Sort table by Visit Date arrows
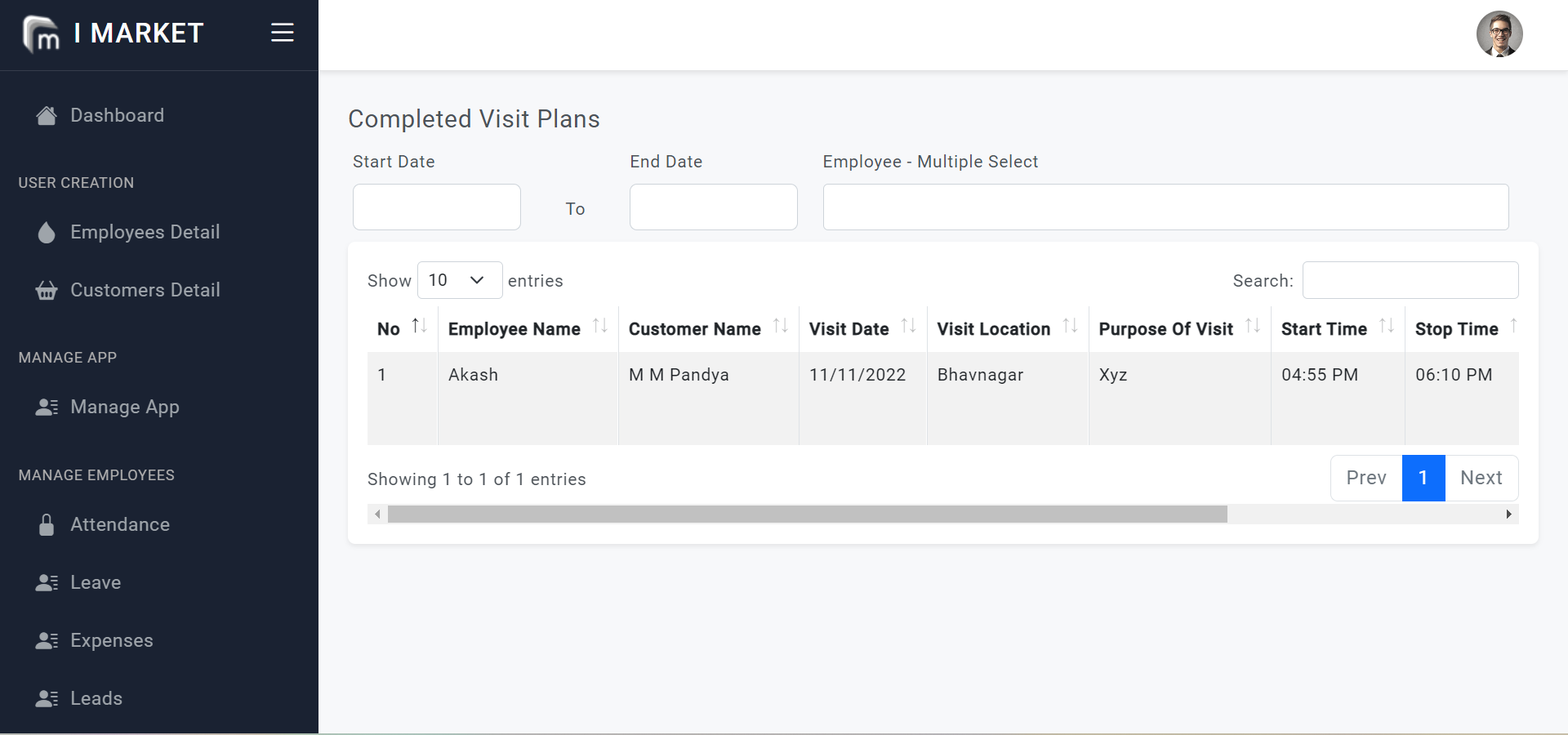The height and width of the screenshot is (735, 1568). 908,327
